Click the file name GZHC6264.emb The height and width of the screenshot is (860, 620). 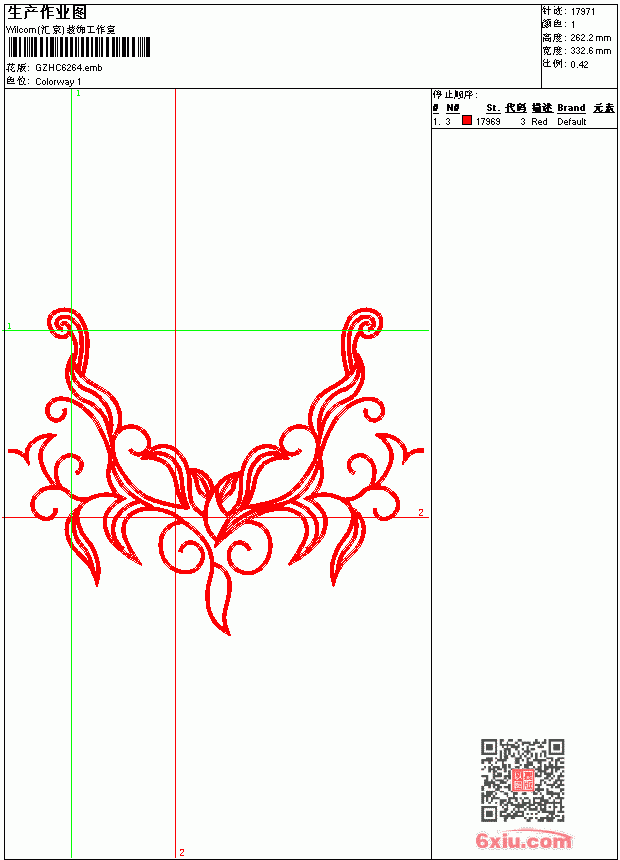click(69, 68)
